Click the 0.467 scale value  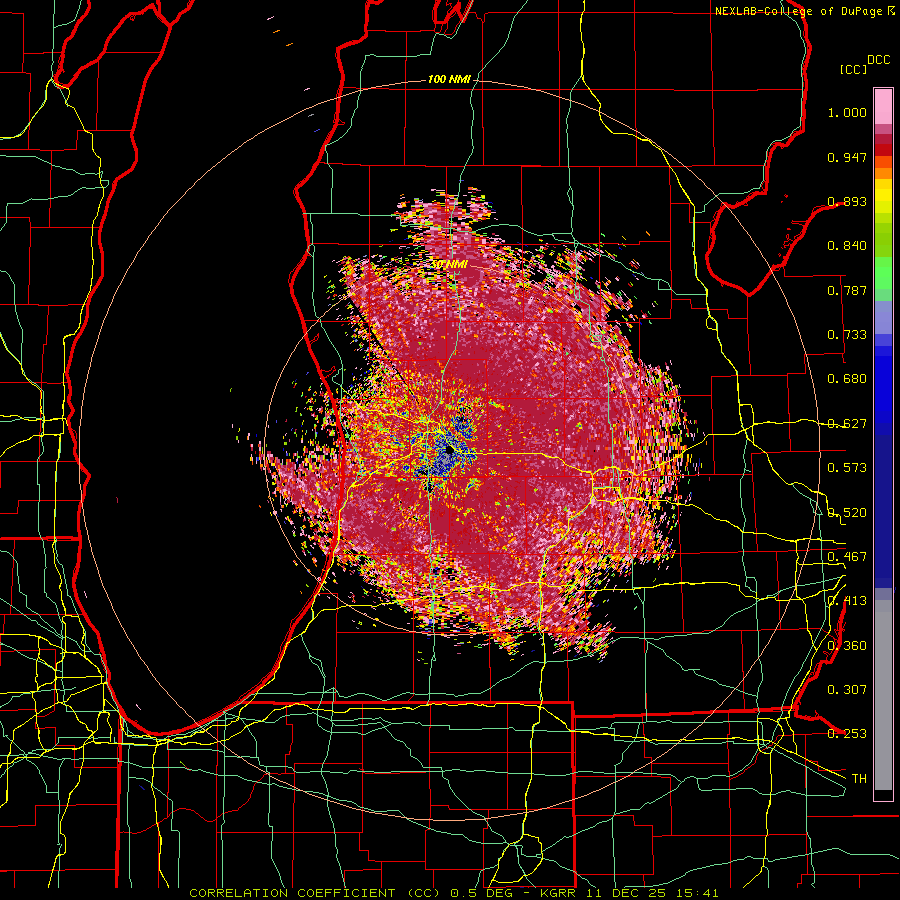click(x=847, y=557)
